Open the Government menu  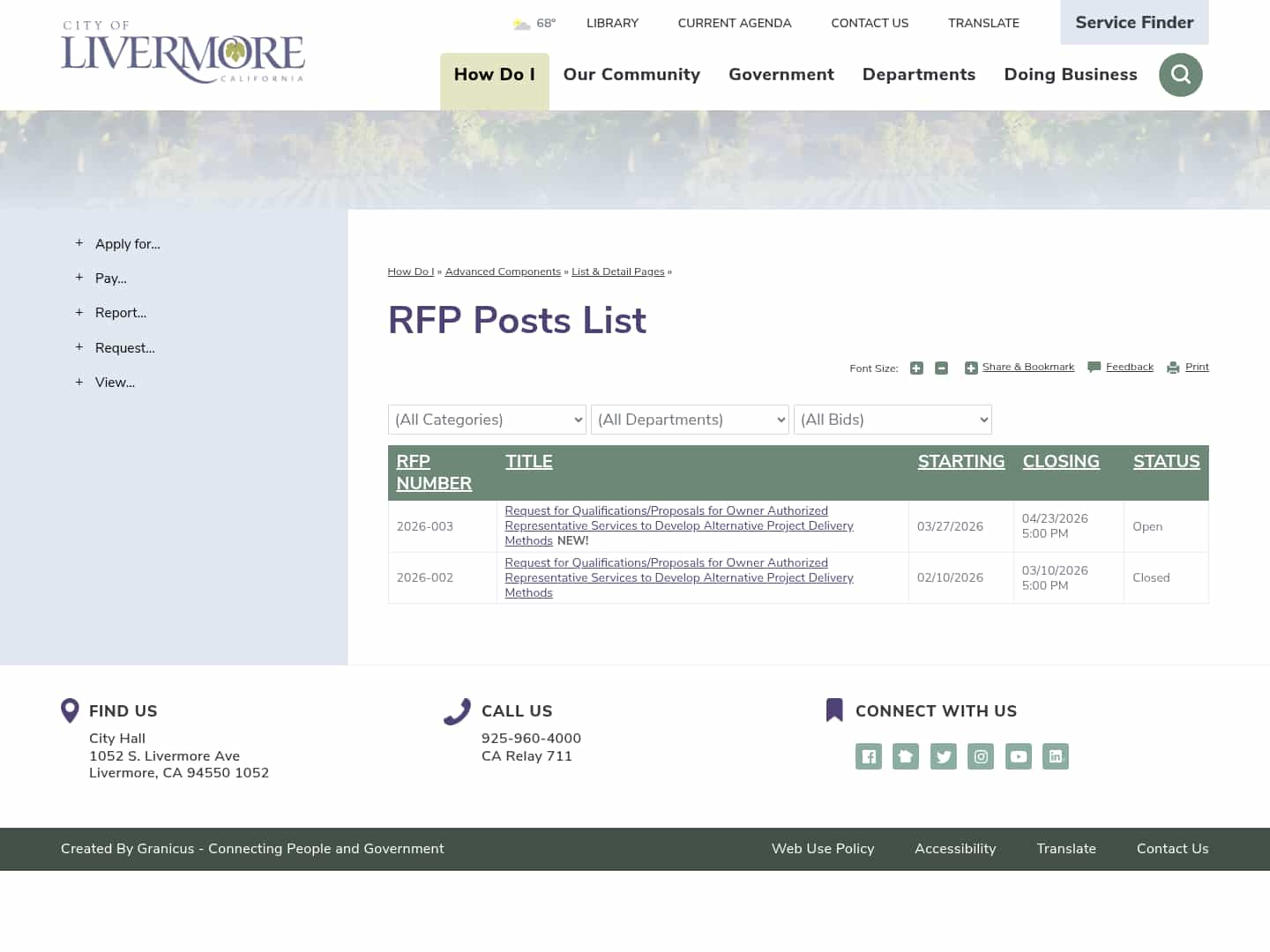(781, 75)
